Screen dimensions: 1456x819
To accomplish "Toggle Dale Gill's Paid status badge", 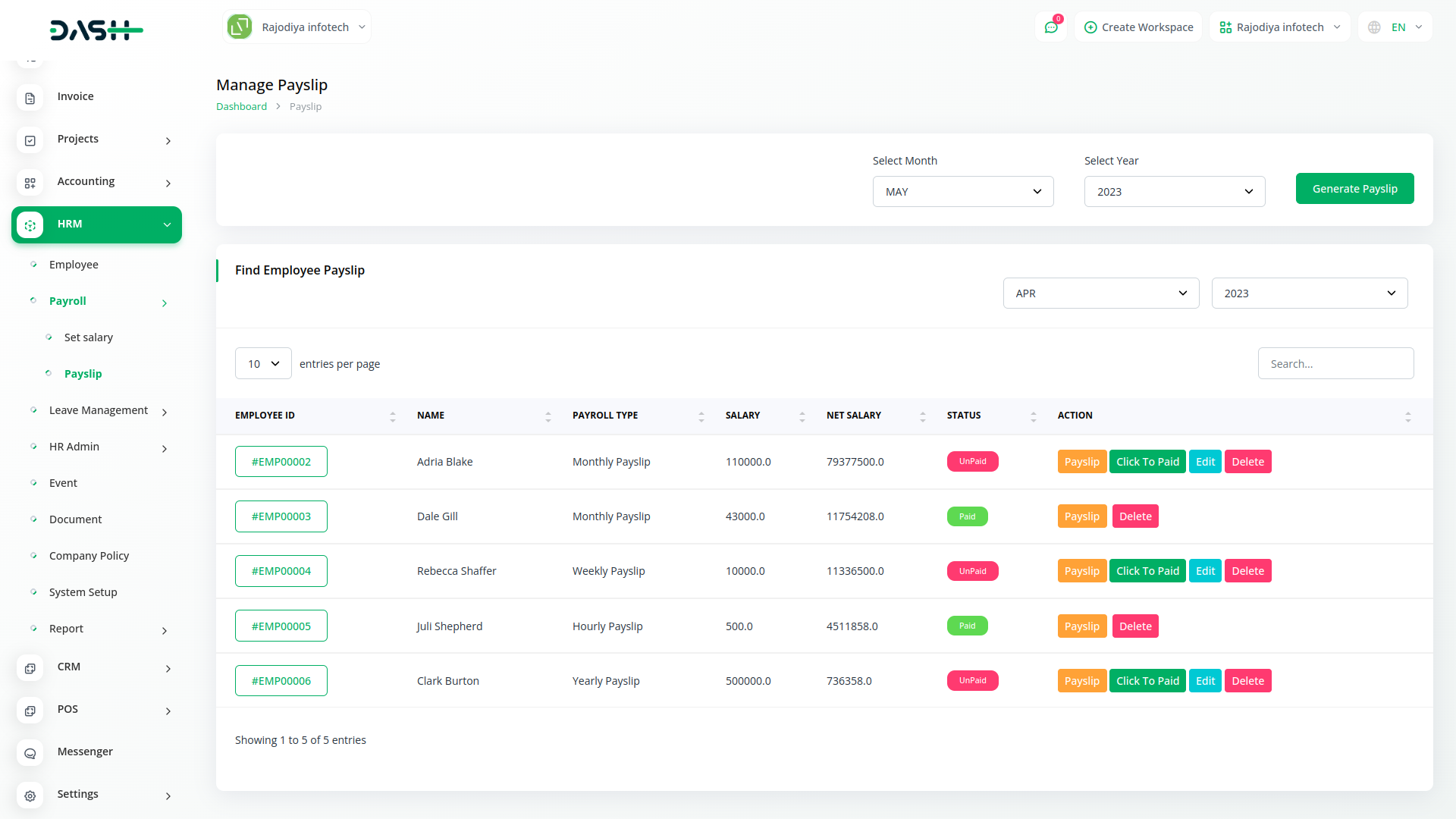I will (x=967, y=516).
